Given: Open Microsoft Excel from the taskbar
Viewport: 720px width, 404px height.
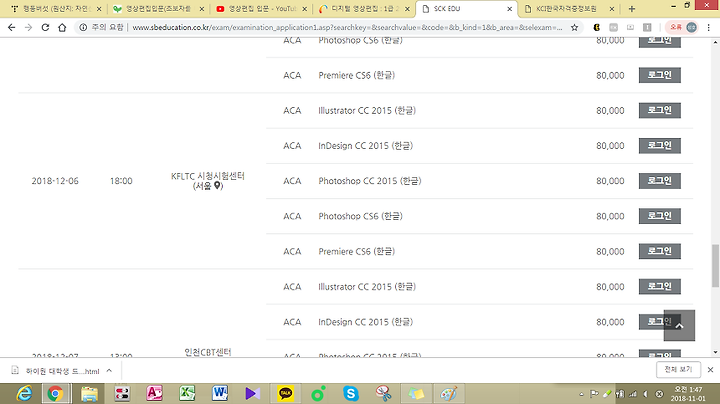Looking at the screenshot, I should coord(187,393).
